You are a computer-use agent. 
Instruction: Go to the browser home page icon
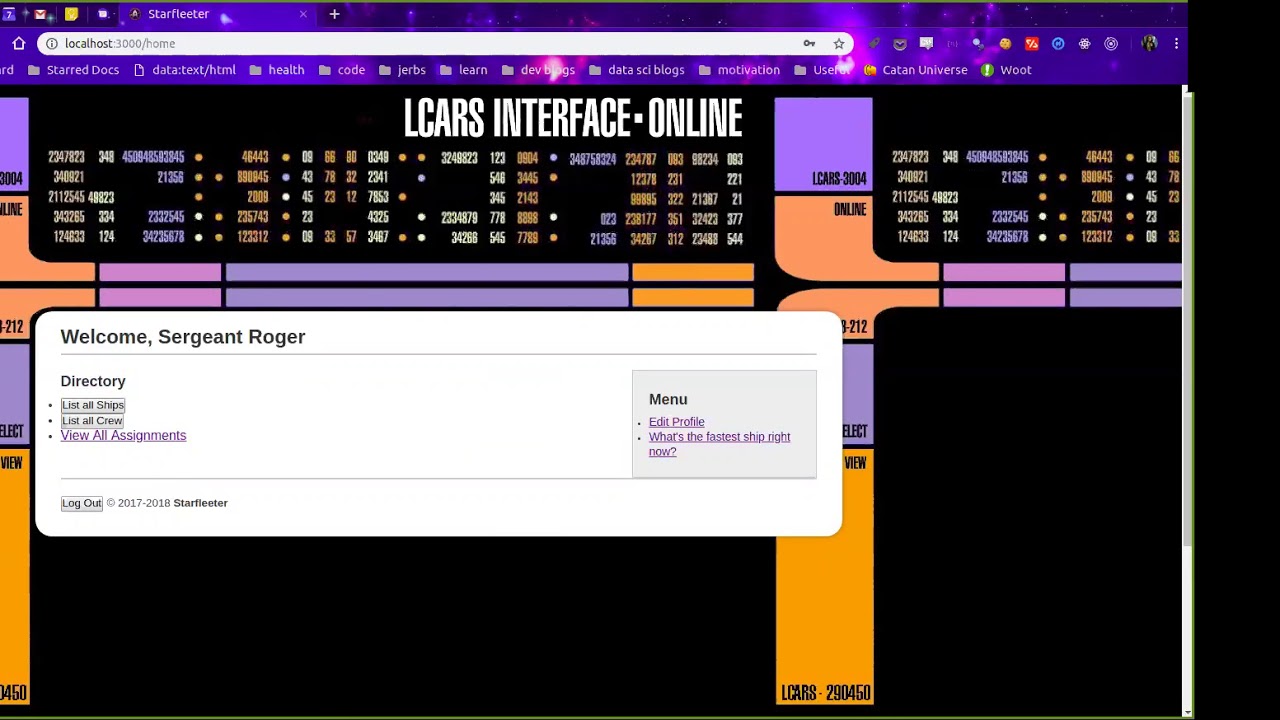coord(18,43)
